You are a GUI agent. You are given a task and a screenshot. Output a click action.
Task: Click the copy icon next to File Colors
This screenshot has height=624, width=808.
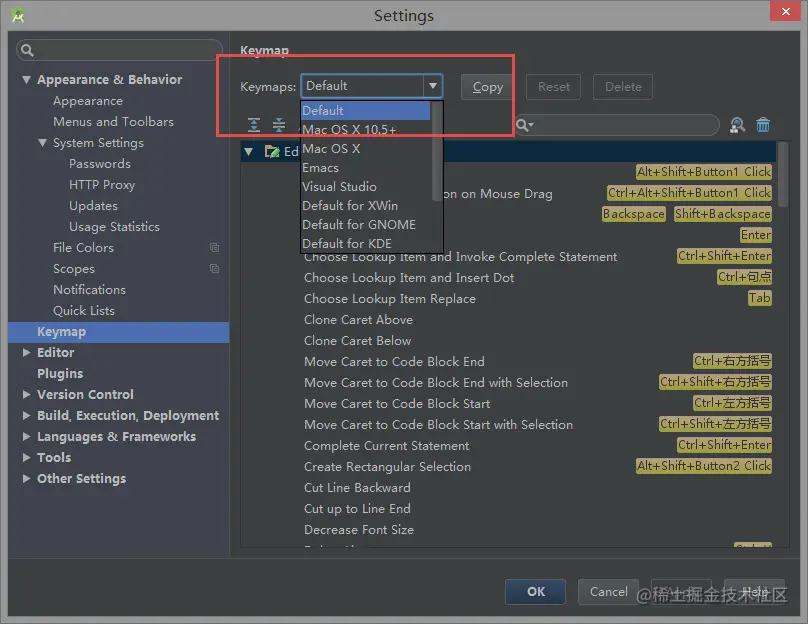point(214,248)
